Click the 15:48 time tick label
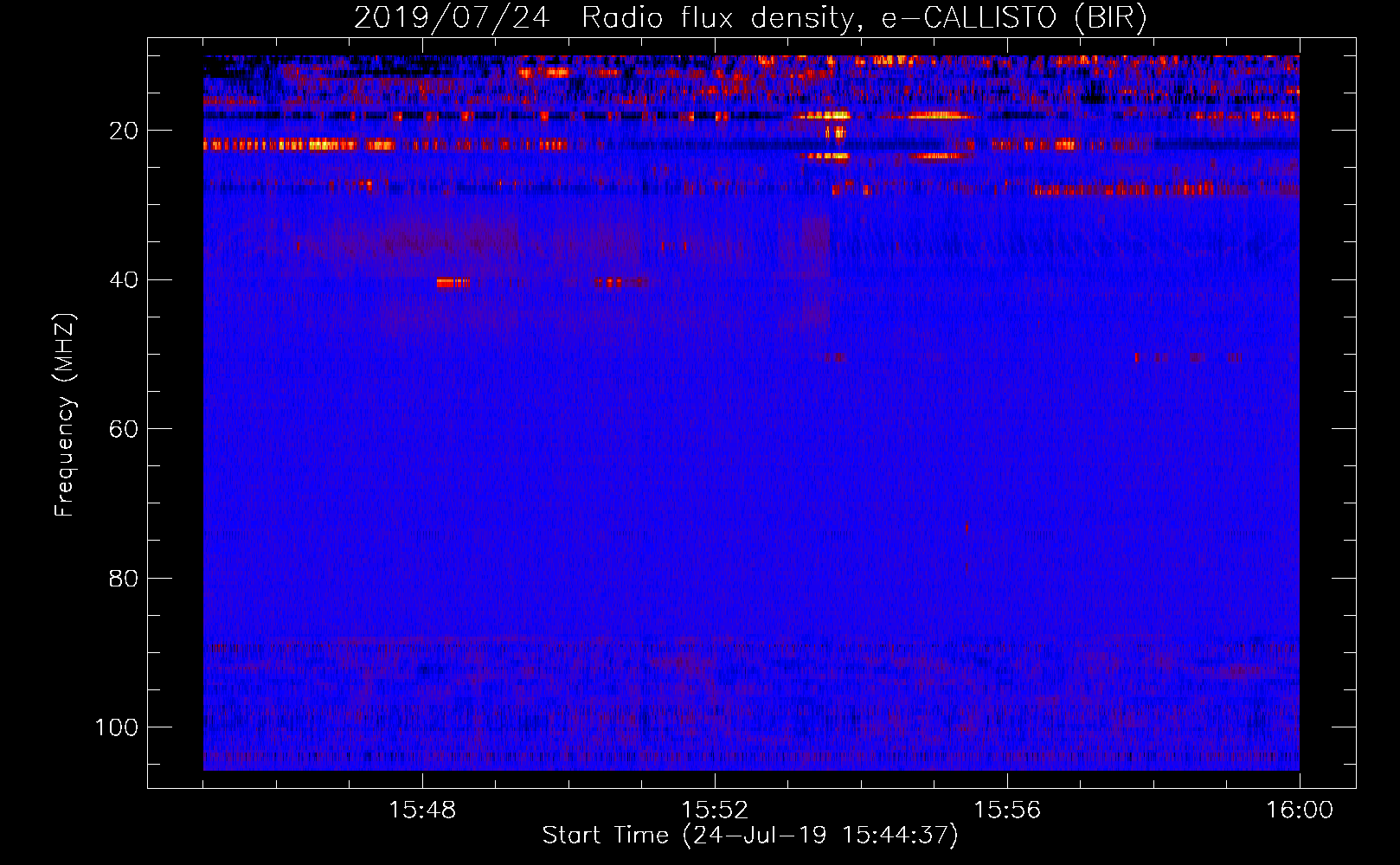The height and width of the screenshot is (865, 1400). click(x=422, y=811)
